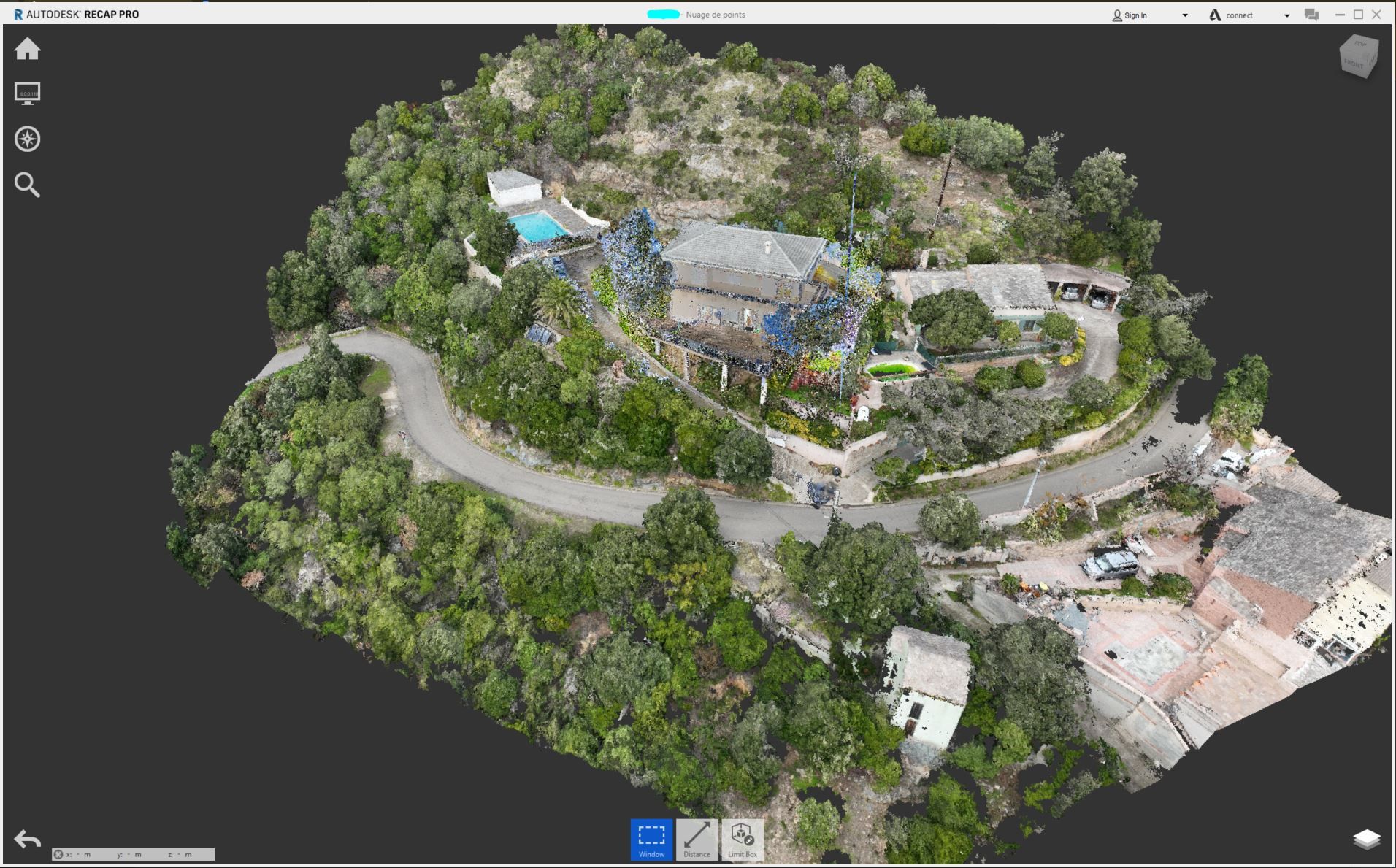Click the x: coordinate readout
Viewport: 1396px width, 868px height.
coord(79,854)
